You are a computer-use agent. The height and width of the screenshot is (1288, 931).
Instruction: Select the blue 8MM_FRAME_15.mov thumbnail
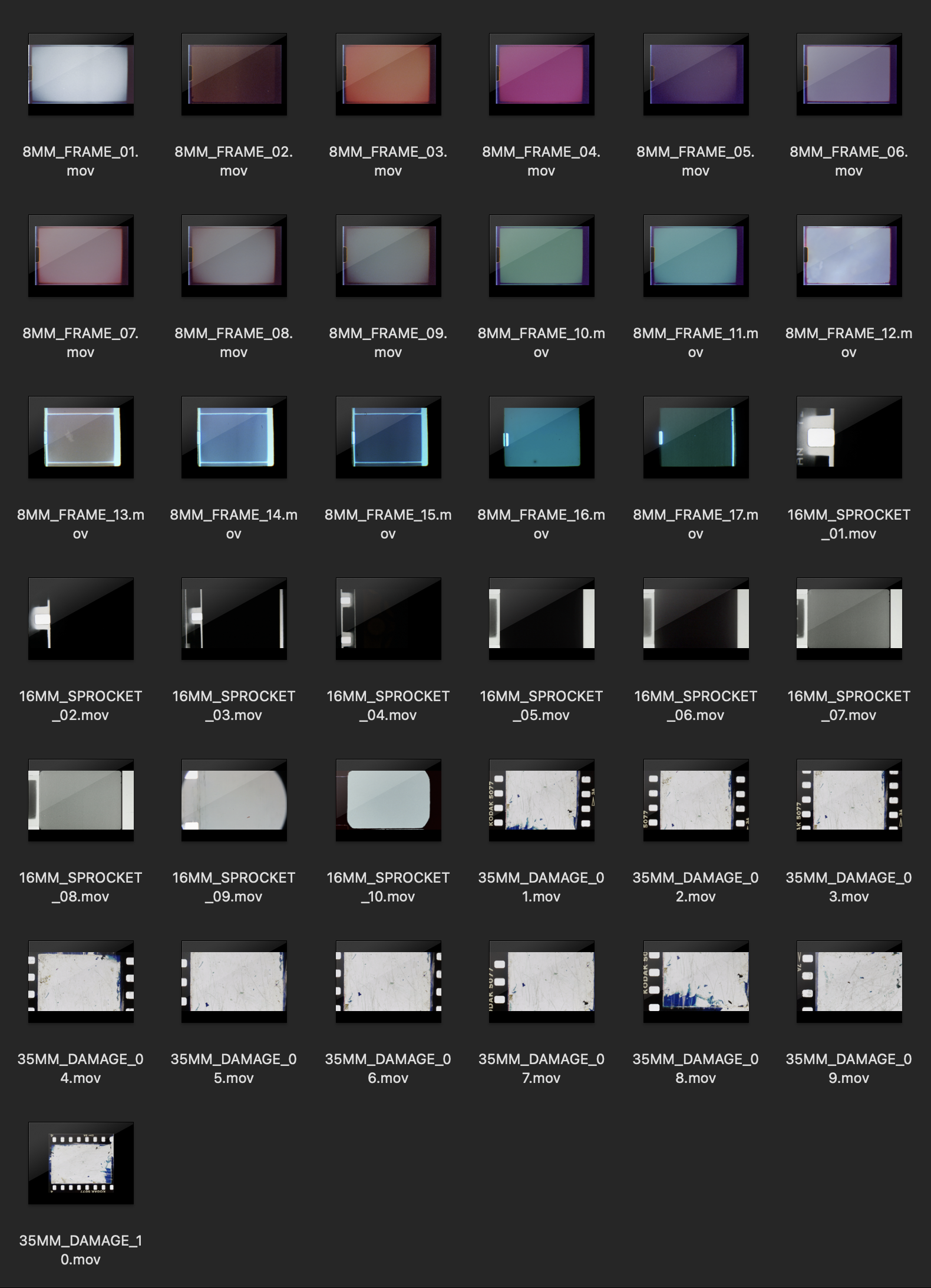(x=388, y=437)
